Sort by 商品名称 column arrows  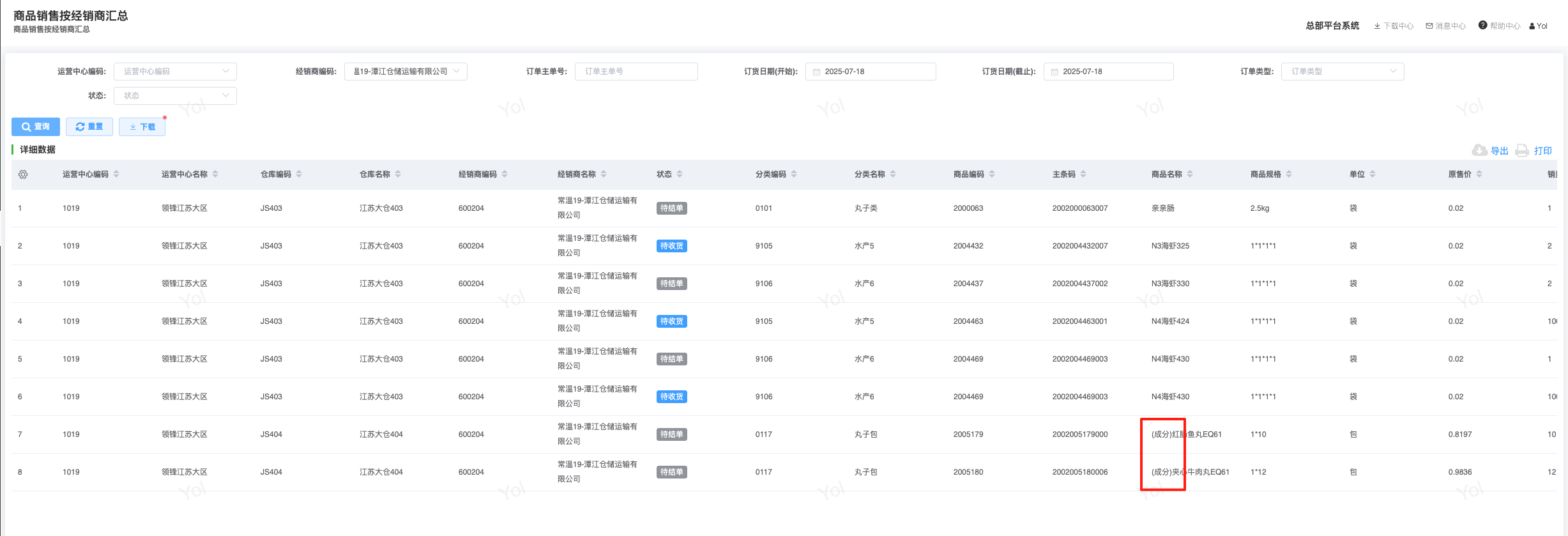[1190, 174]
